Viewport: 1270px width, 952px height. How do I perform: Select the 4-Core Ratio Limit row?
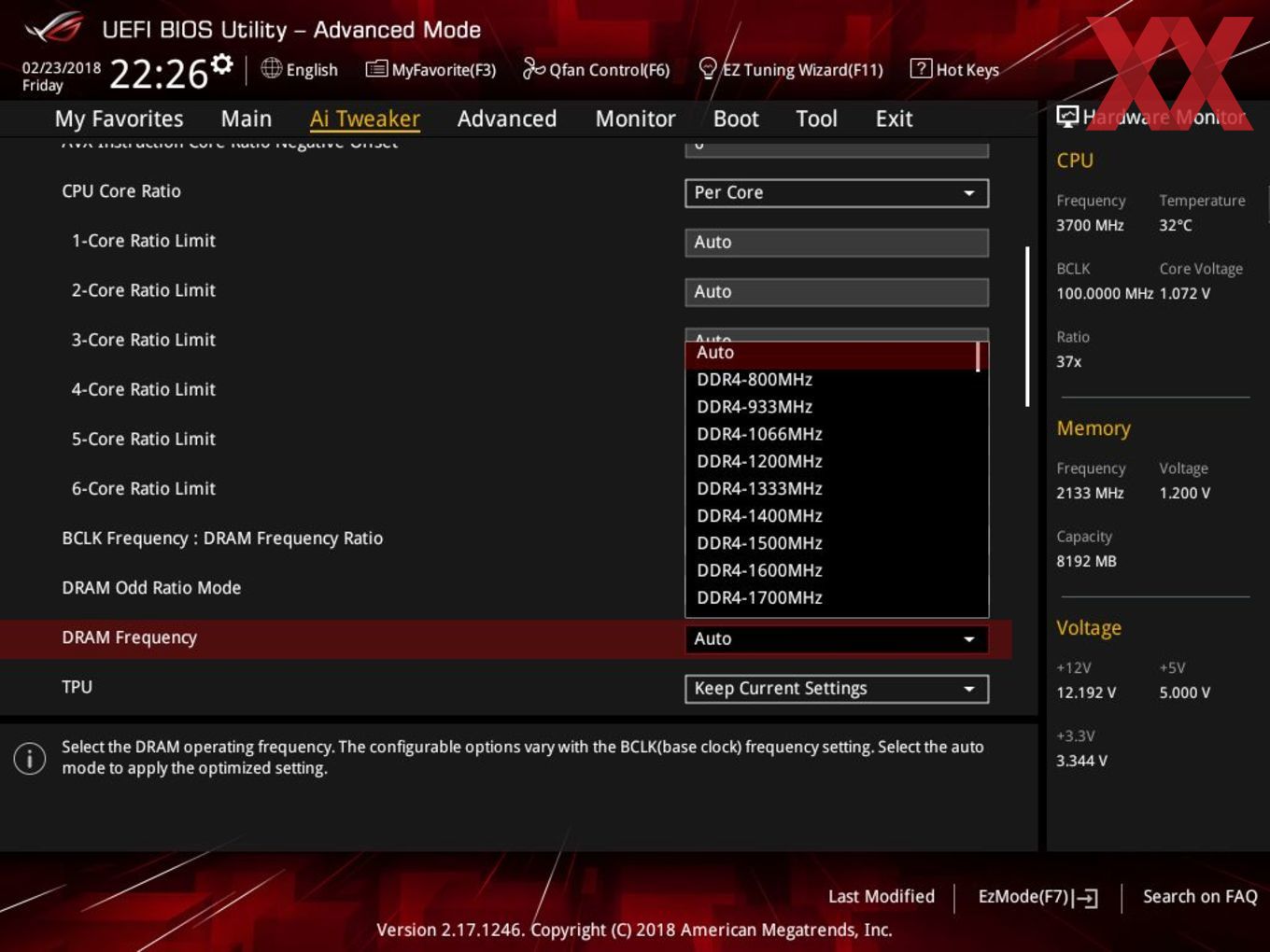[x=143, y=388]
